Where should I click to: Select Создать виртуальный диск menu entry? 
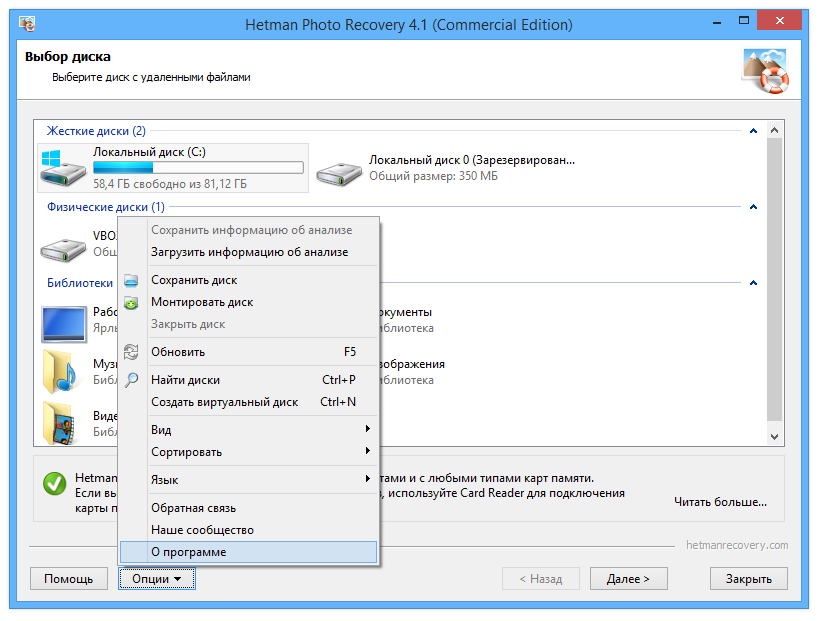coord(225,402)
